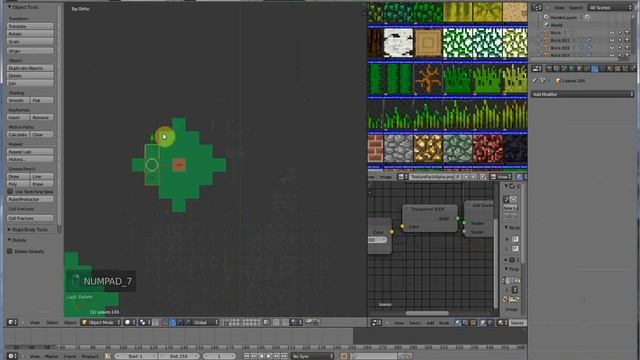This screenshot has height=360, width=640.
Task: Click play reverse animation button
Action: pyautogui.click(x=261, y=356)
